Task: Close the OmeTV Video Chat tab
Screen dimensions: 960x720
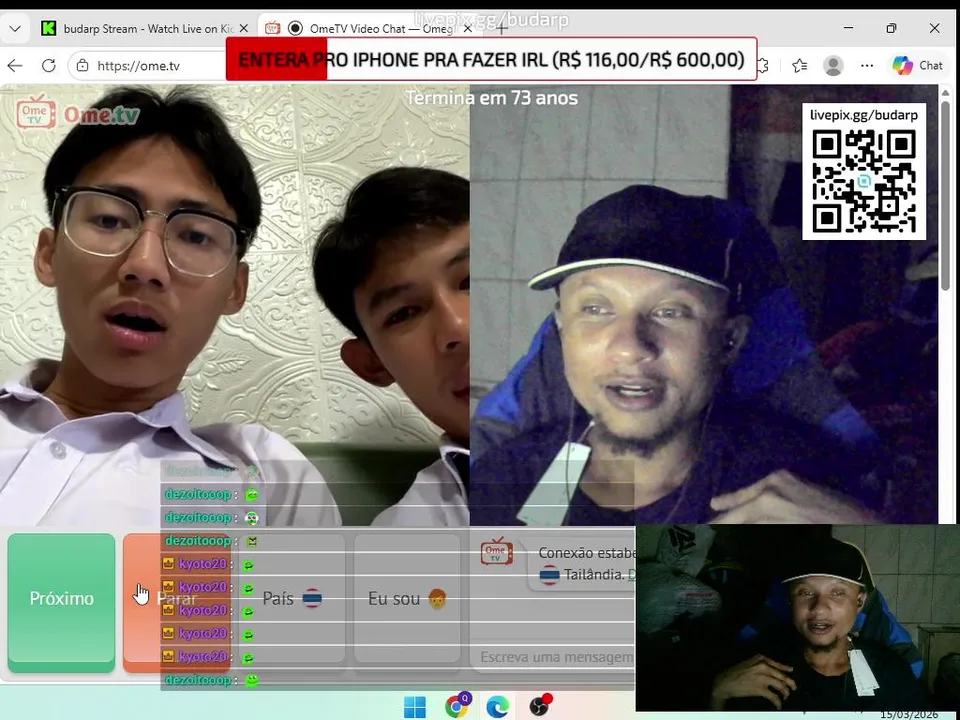Action: tap(468, 29)
